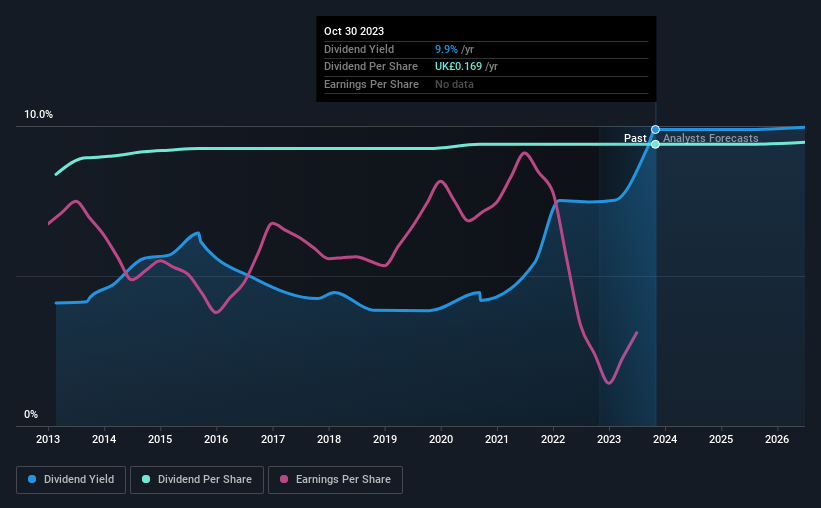Image resolution: width=821 pixels, height=508 pixels.
Task: Click the 2018 x-axis label
Action: (x=329, y=439)
